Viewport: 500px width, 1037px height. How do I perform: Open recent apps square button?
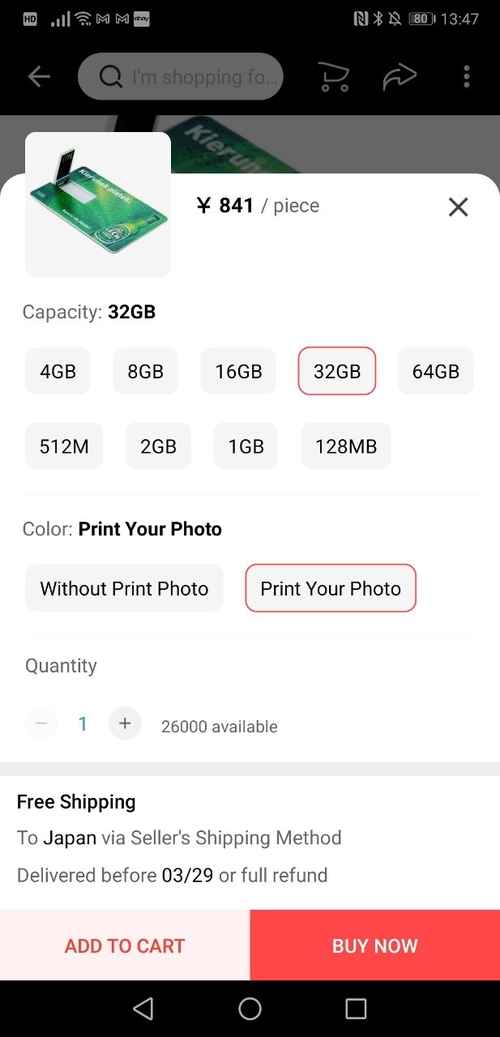point(356,1009)
